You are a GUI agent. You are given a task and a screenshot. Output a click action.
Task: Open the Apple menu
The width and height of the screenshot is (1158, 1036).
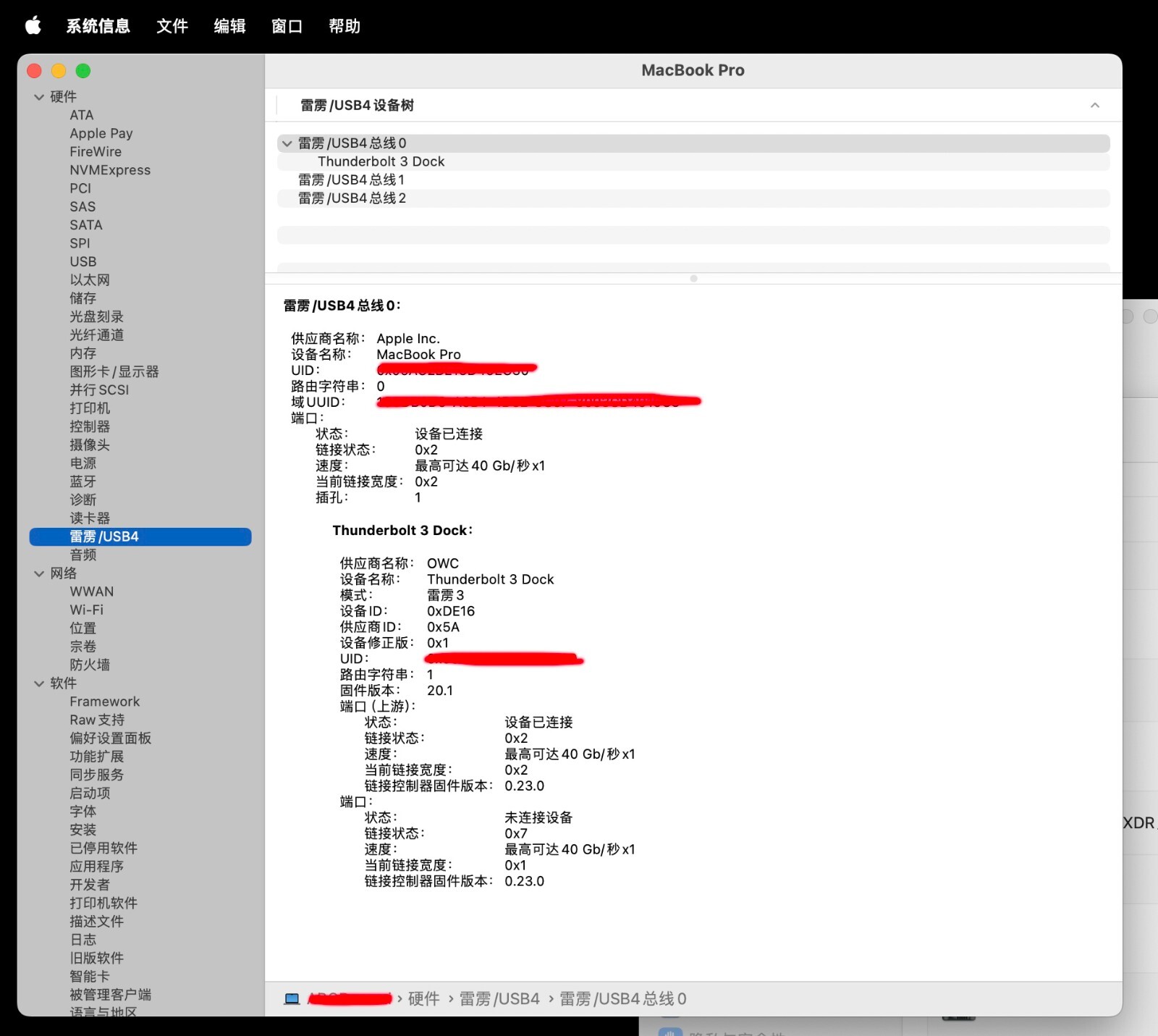[x=33, y=26]
